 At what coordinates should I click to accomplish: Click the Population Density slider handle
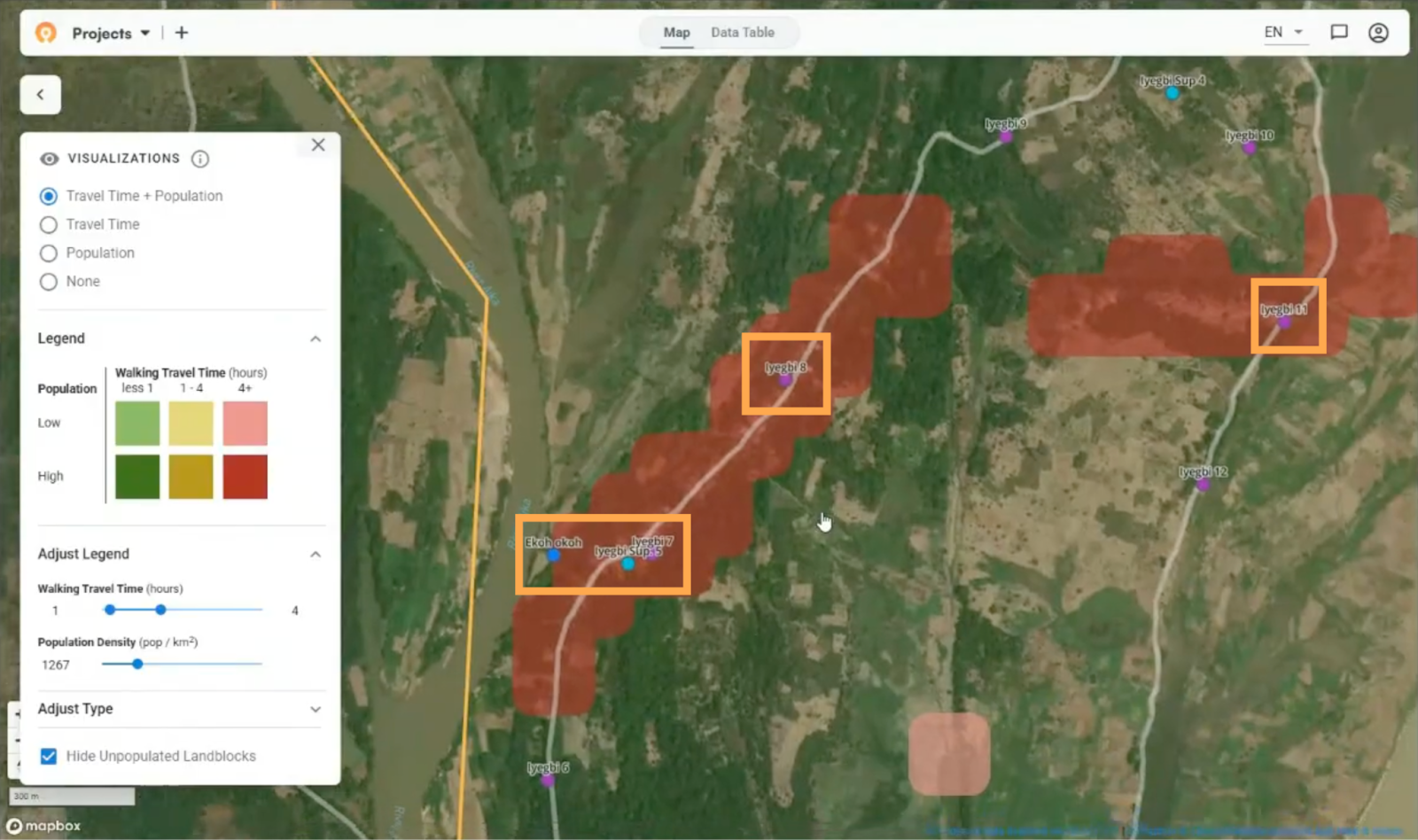pos(137,664)
